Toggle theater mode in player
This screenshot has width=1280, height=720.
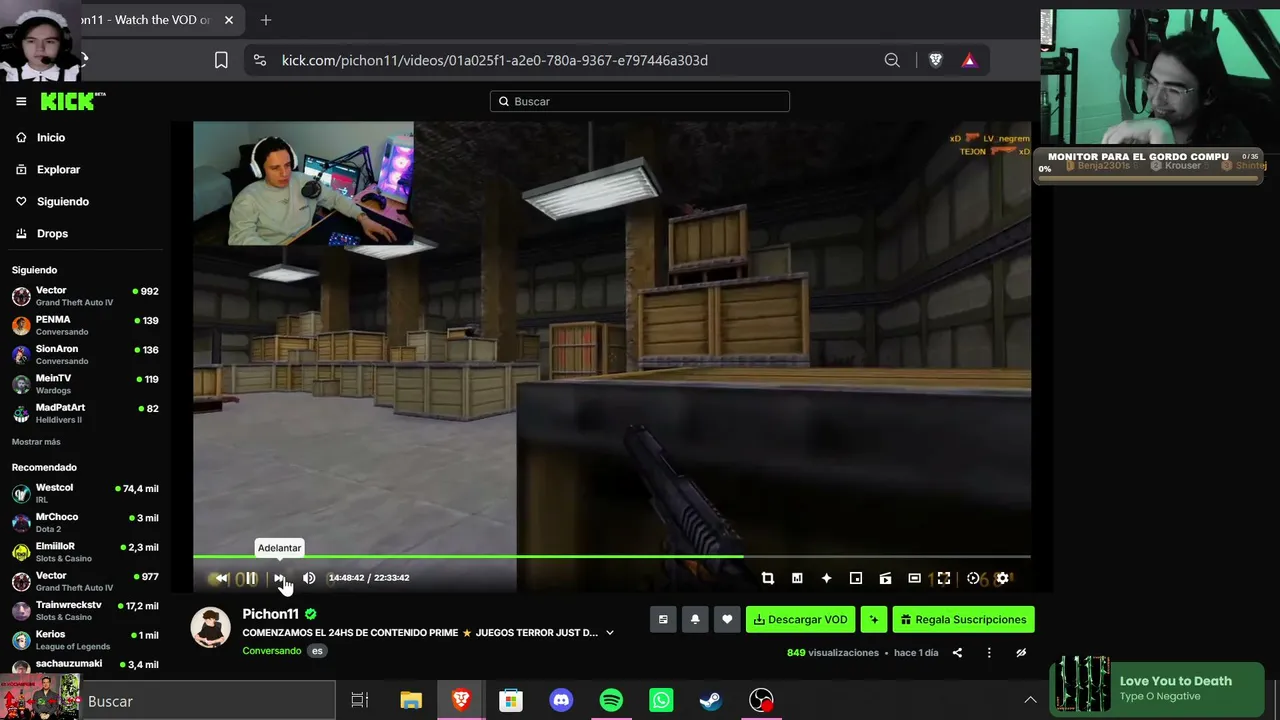pyautogui.click(x=914, y=578)
